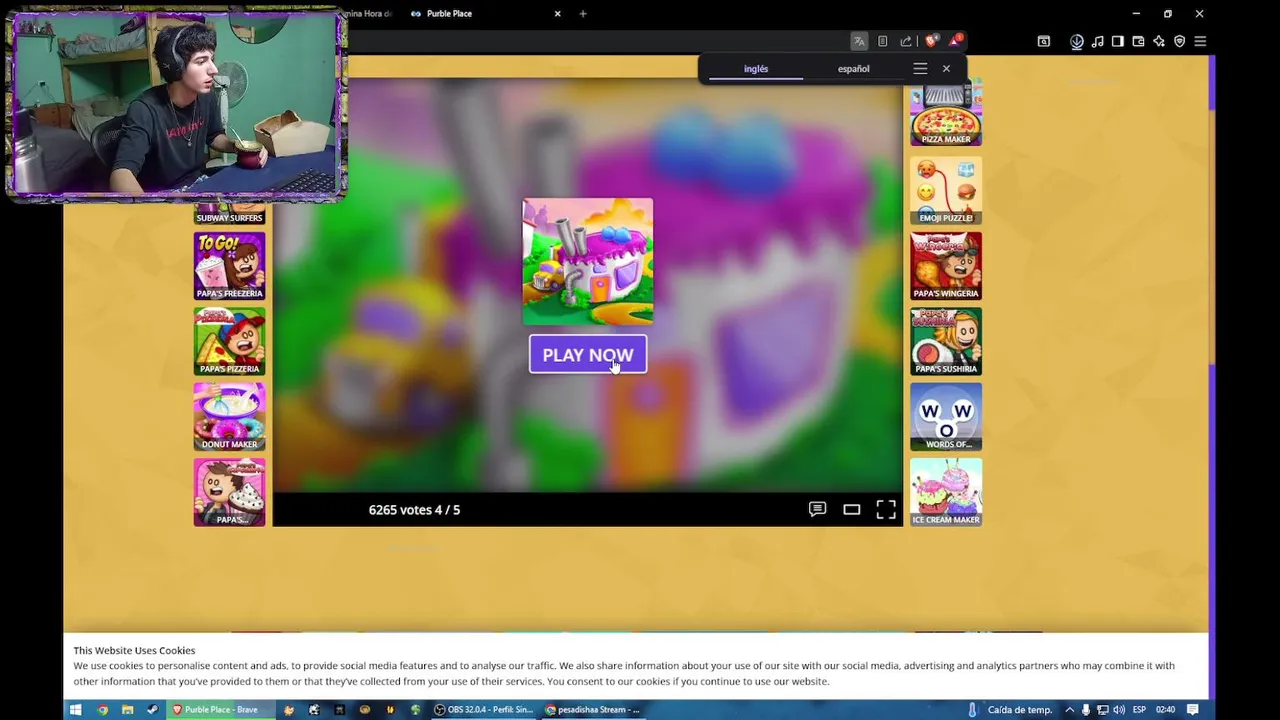1280x720 pixels.
Task: Open translate popup options menu
Action: click(920, 69)
